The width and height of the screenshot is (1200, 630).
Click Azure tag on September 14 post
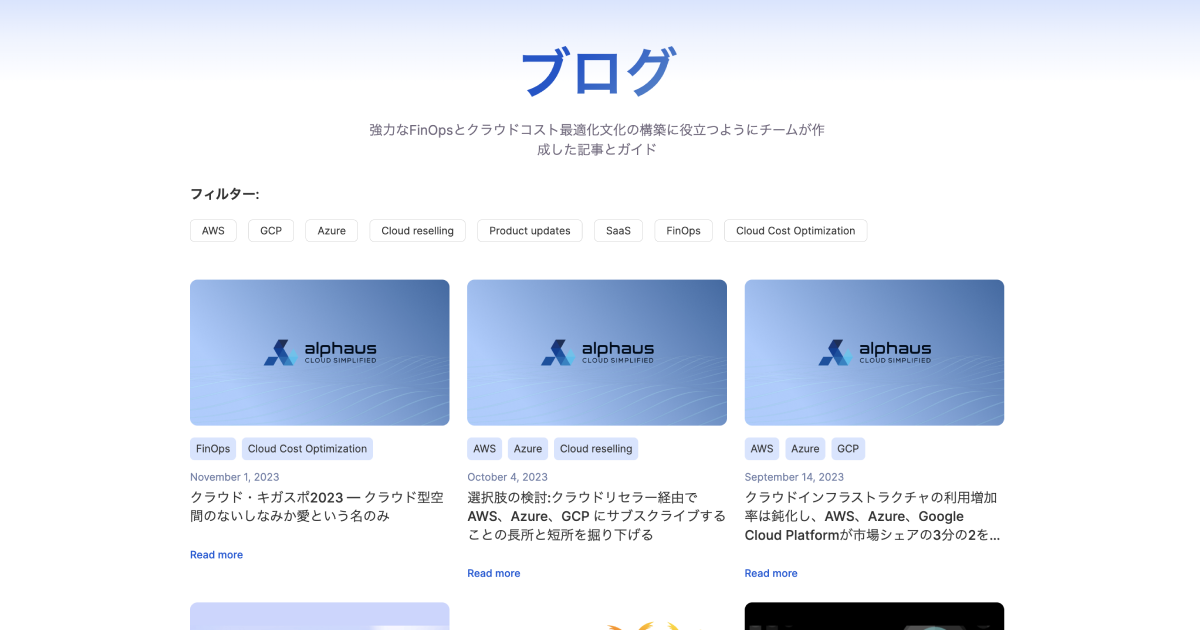tap(805, 448)
